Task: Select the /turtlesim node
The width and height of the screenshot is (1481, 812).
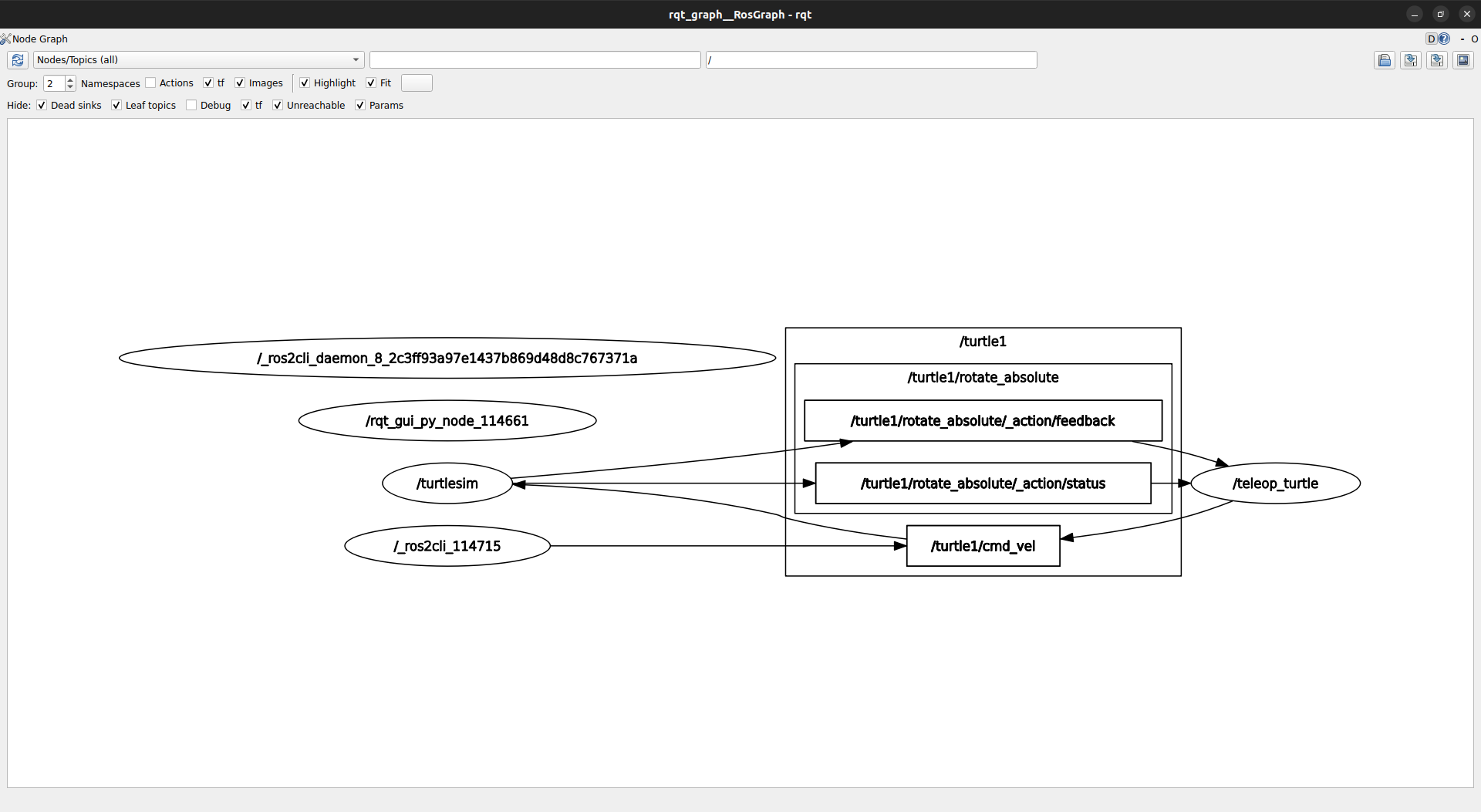Action: pyautogui.click(x=447, y=483)
